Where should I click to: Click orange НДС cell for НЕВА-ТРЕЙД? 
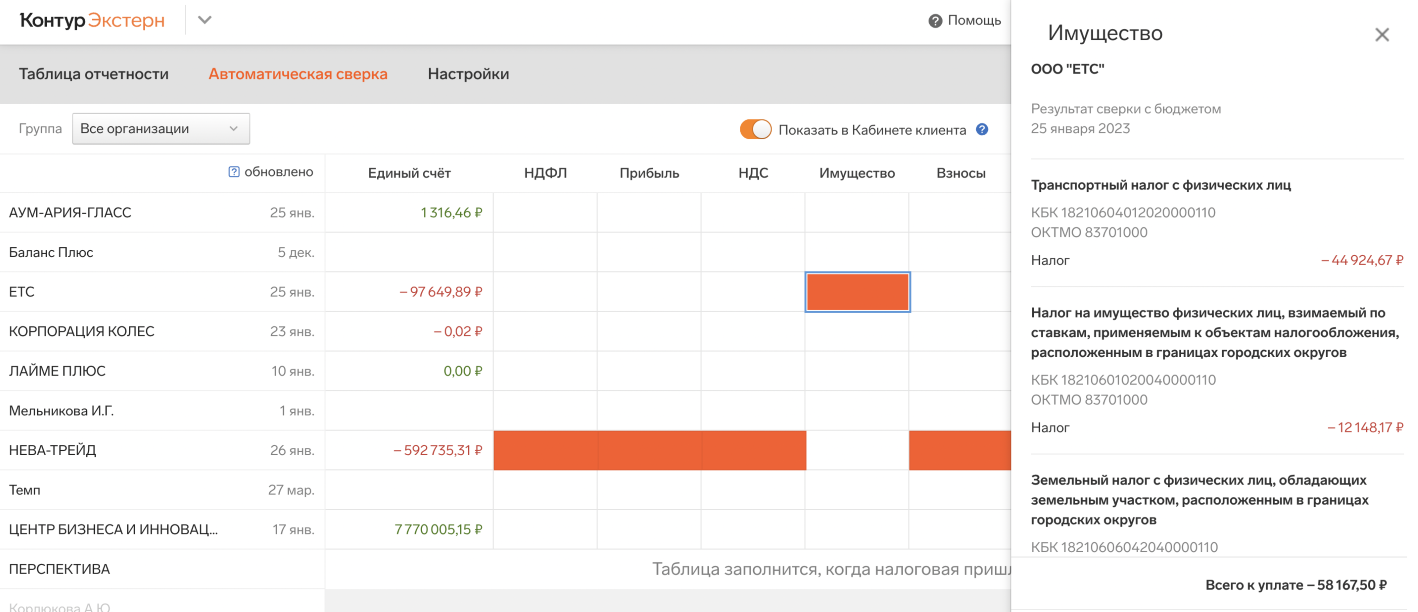[753, 450]
